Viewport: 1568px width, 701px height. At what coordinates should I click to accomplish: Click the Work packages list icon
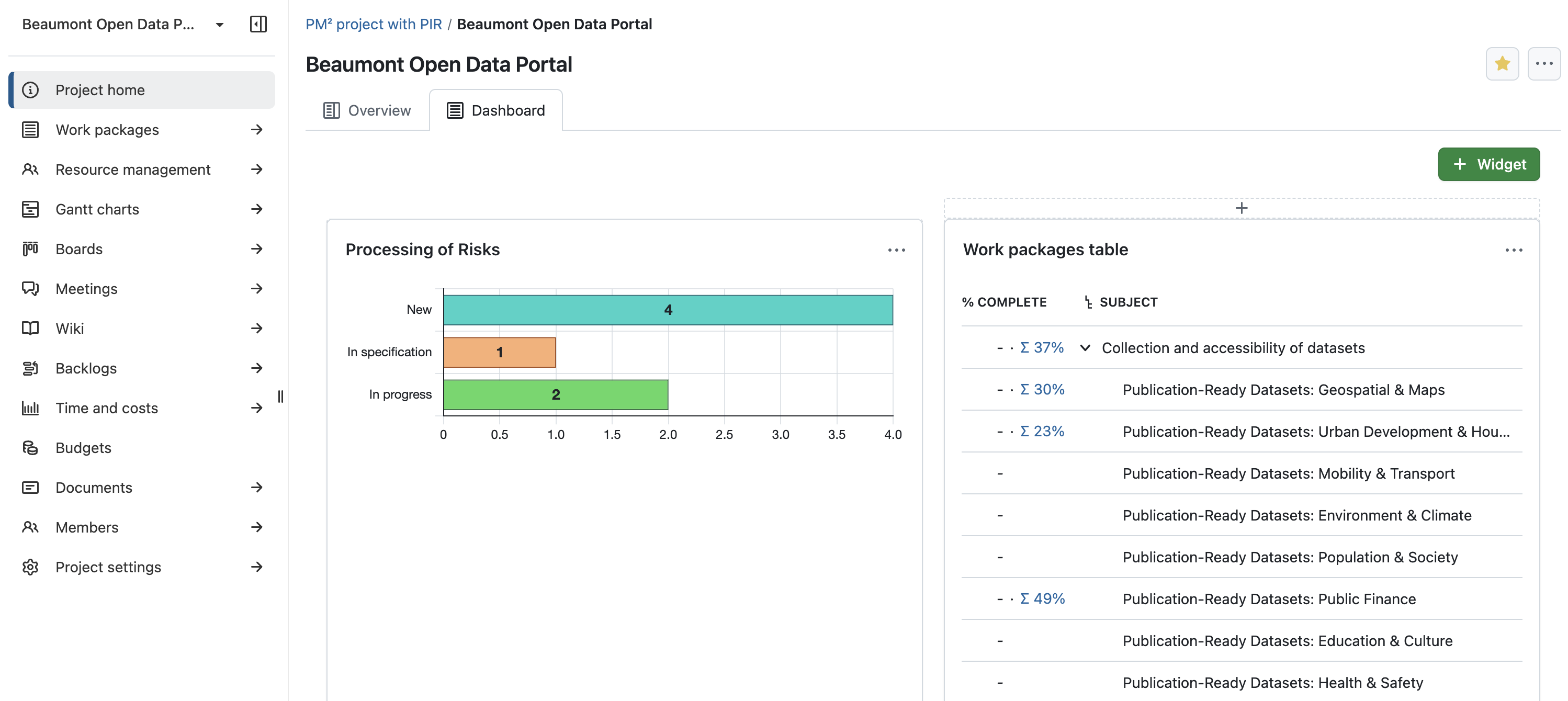(30, 130)
